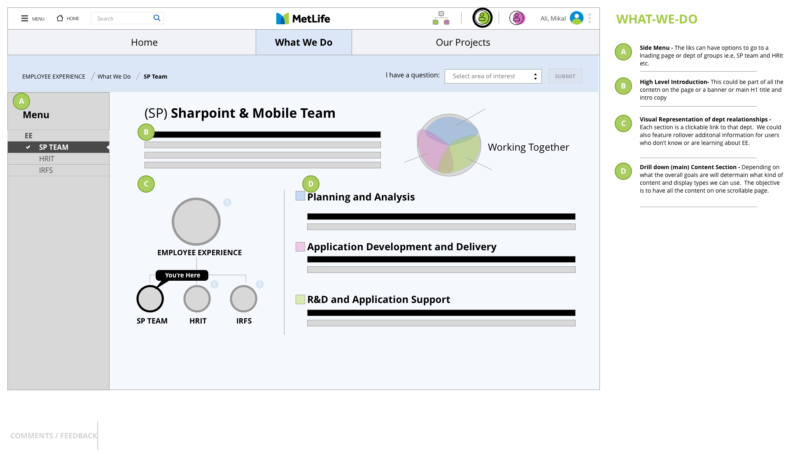800x475 pixels.
Task: Click the Ali, Mikal user name
Action: click(x=553, y=18)
